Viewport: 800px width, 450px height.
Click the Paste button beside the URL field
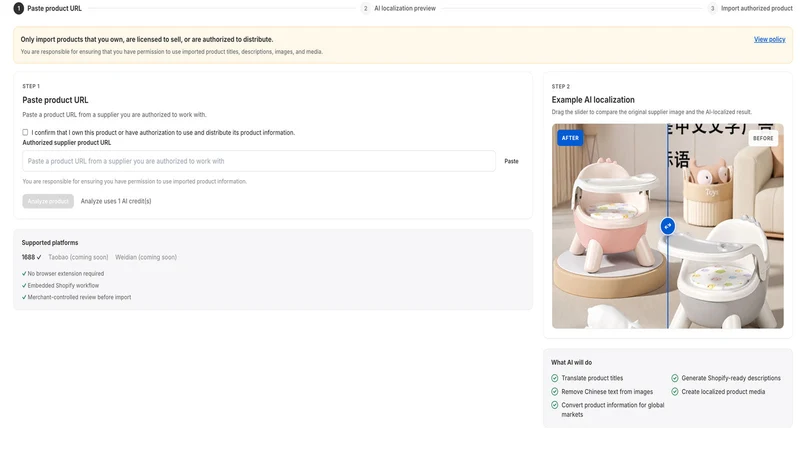[x=511, y=161]
